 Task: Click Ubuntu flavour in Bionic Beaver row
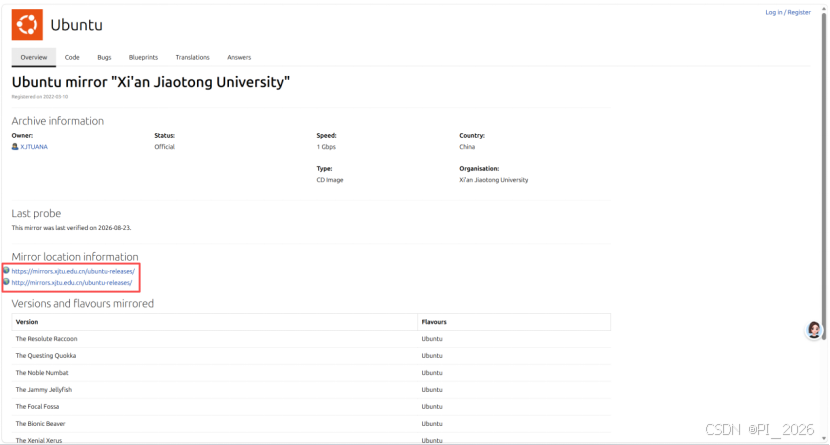432,423
